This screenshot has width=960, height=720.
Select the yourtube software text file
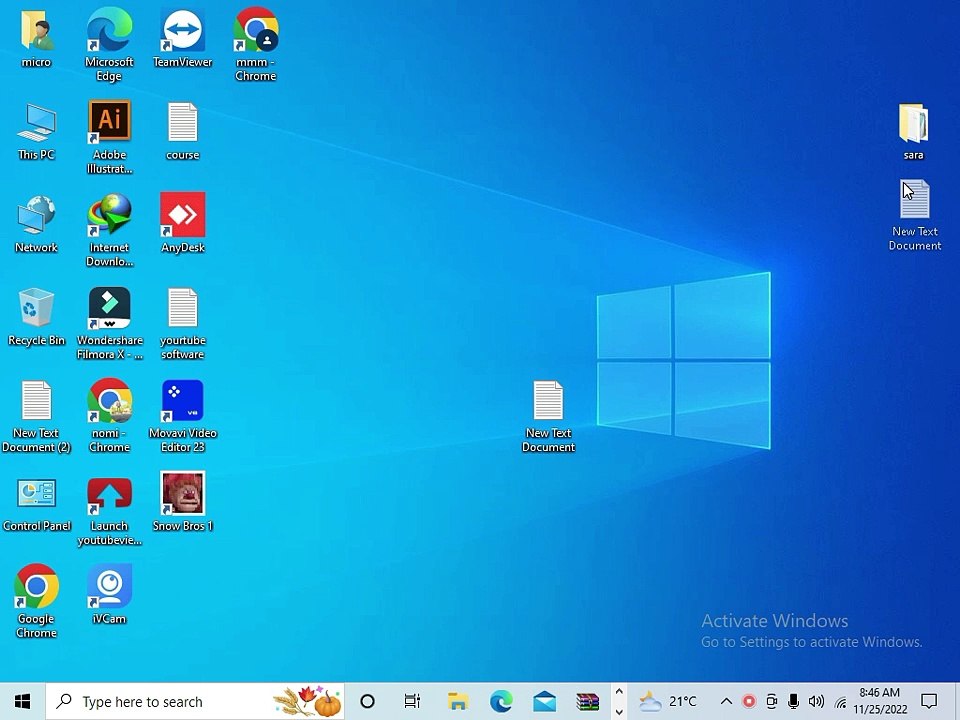(x=182, y=324)
